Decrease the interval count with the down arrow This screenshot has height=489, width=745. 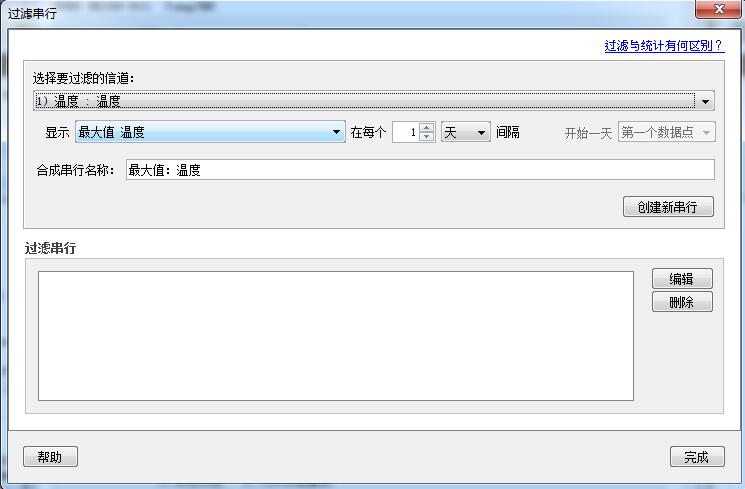coord(427,137)
